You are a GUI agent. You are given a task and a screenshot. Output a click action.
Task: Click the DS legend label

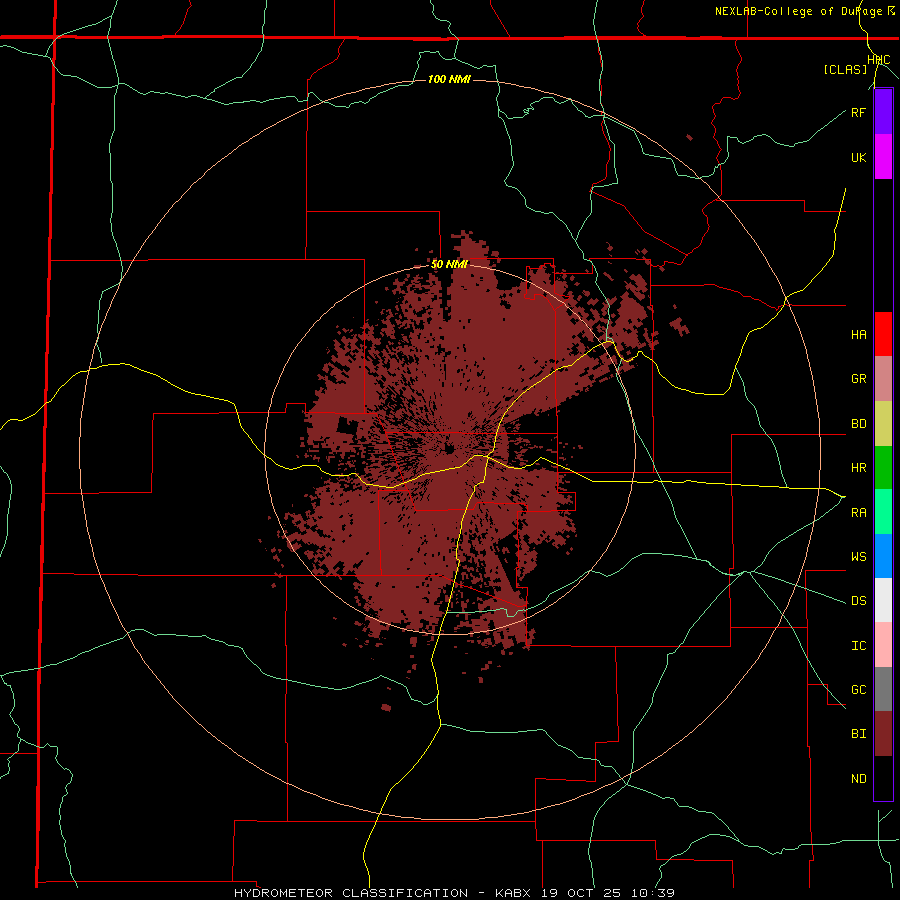(858, 601)
